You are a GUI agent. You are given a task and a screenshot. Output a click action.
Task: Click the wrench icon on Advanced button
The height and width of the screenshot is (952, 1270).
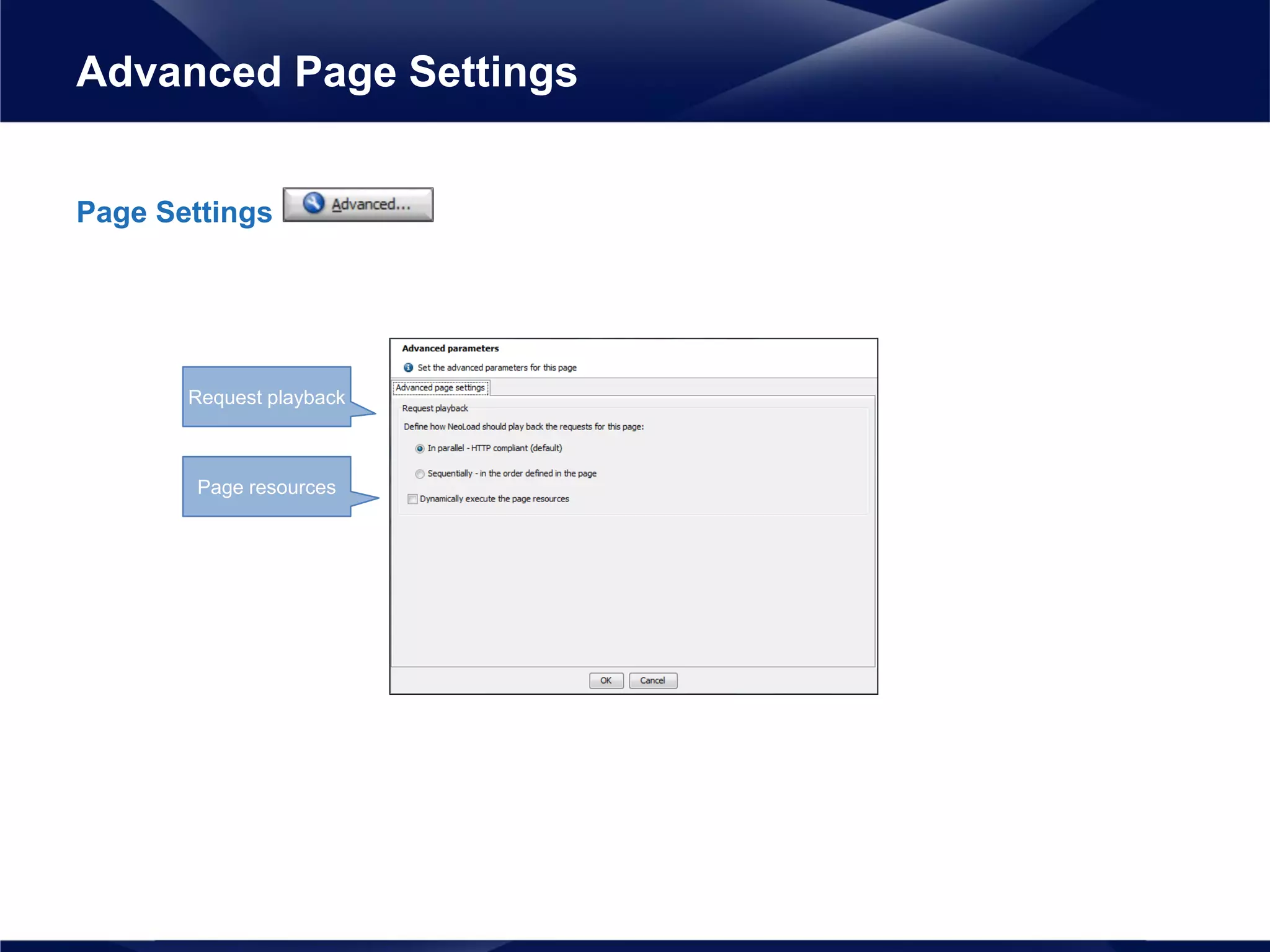coord(314,203)
